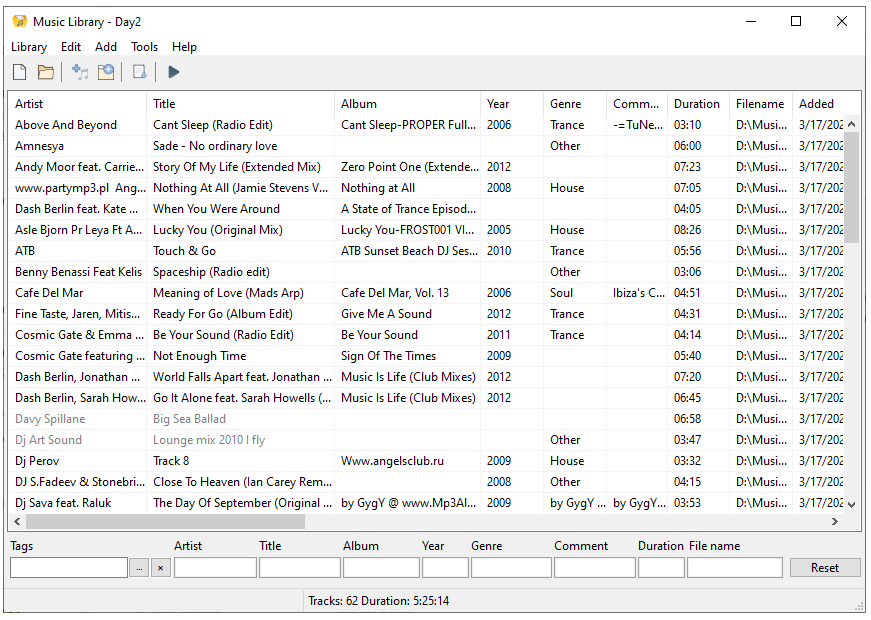871x620 pixels.
Task: Open the Tools menu
Action: pos(144,47)
